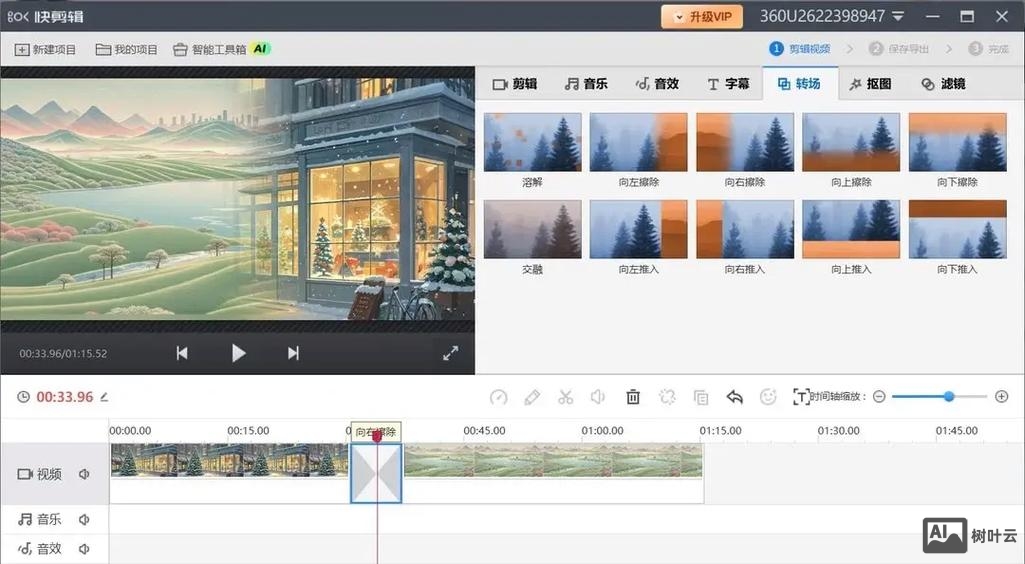Image resolution: width=1025 pixels, height=564 pixels.
Task: Zoom out timeline with minus icon
Action: 879,397
